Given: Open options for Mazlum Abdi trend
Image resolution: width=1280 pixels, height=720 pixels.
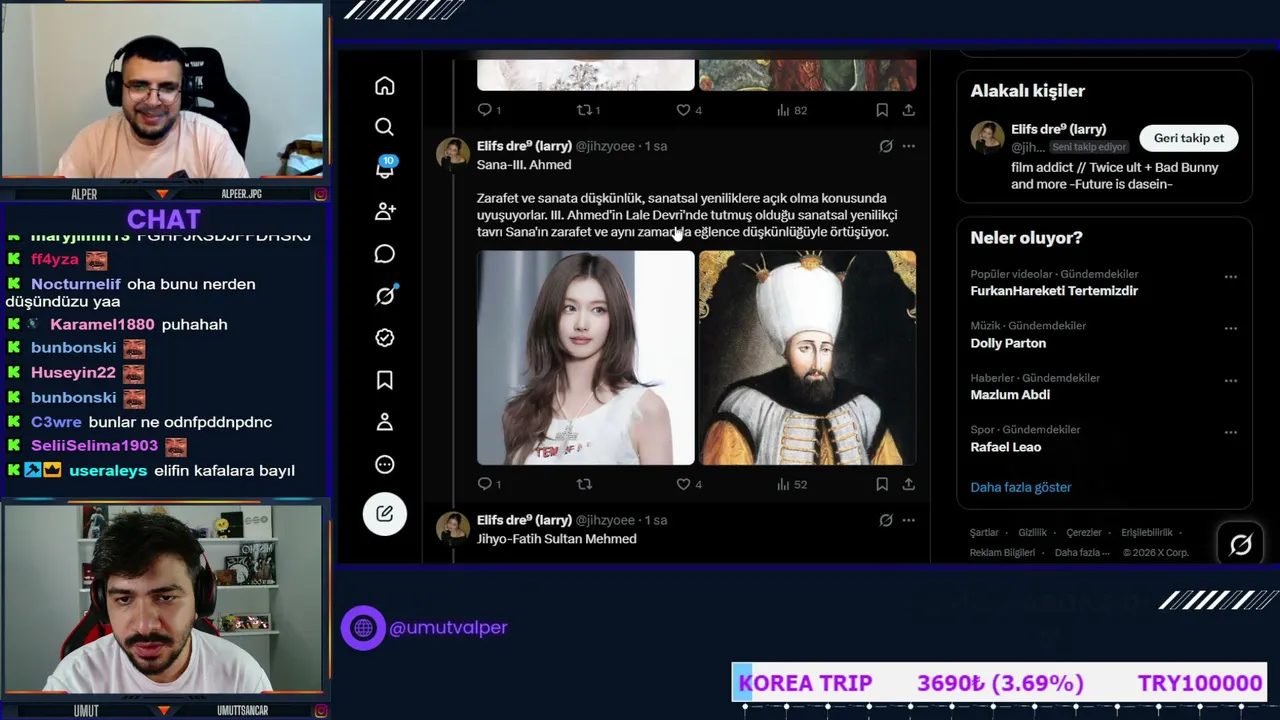Looking at the screenshot, I should 1230,381.
